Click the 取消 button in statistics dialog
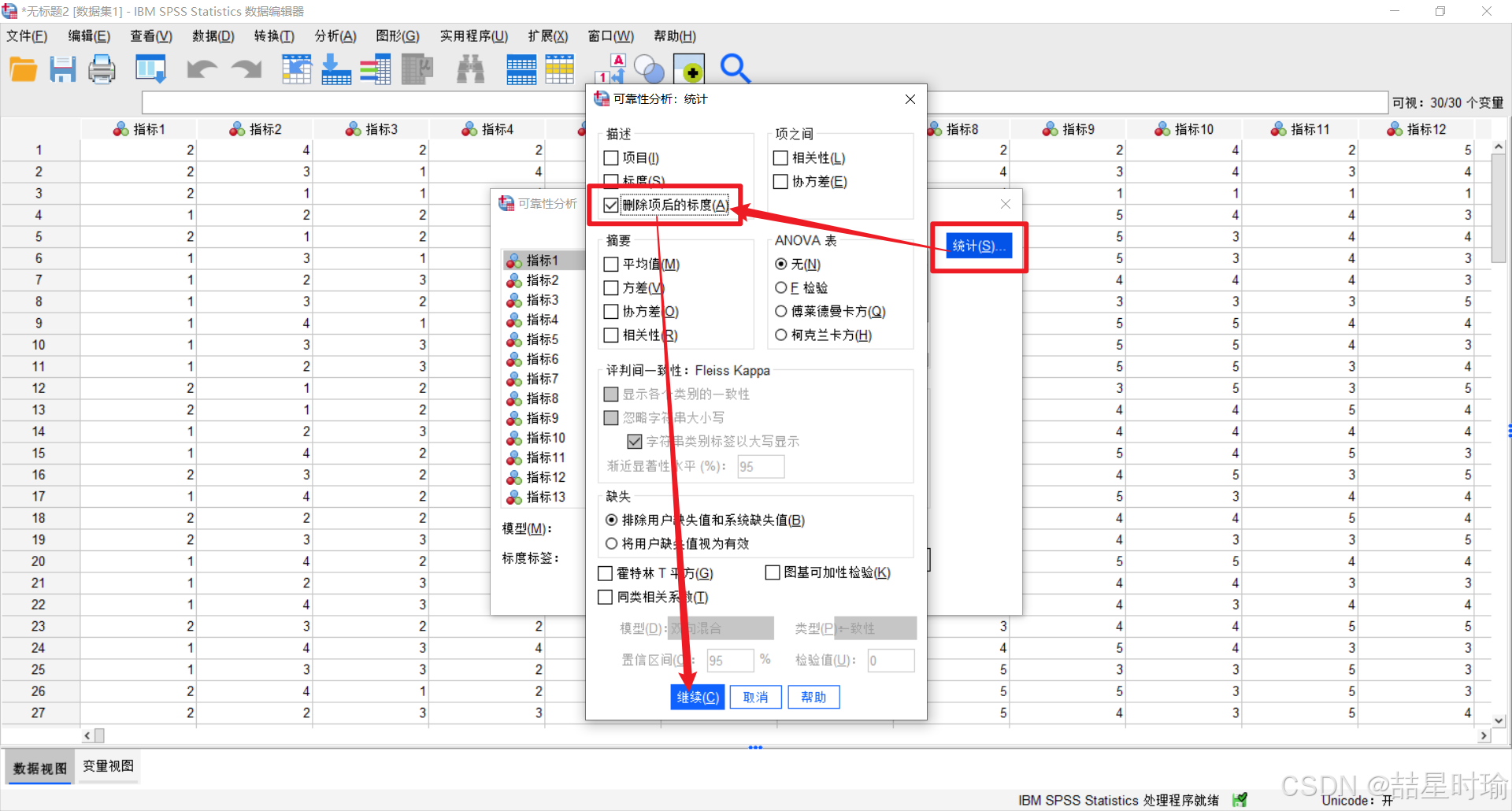This screenshot has width=1512, height=811. pos(756,698)
